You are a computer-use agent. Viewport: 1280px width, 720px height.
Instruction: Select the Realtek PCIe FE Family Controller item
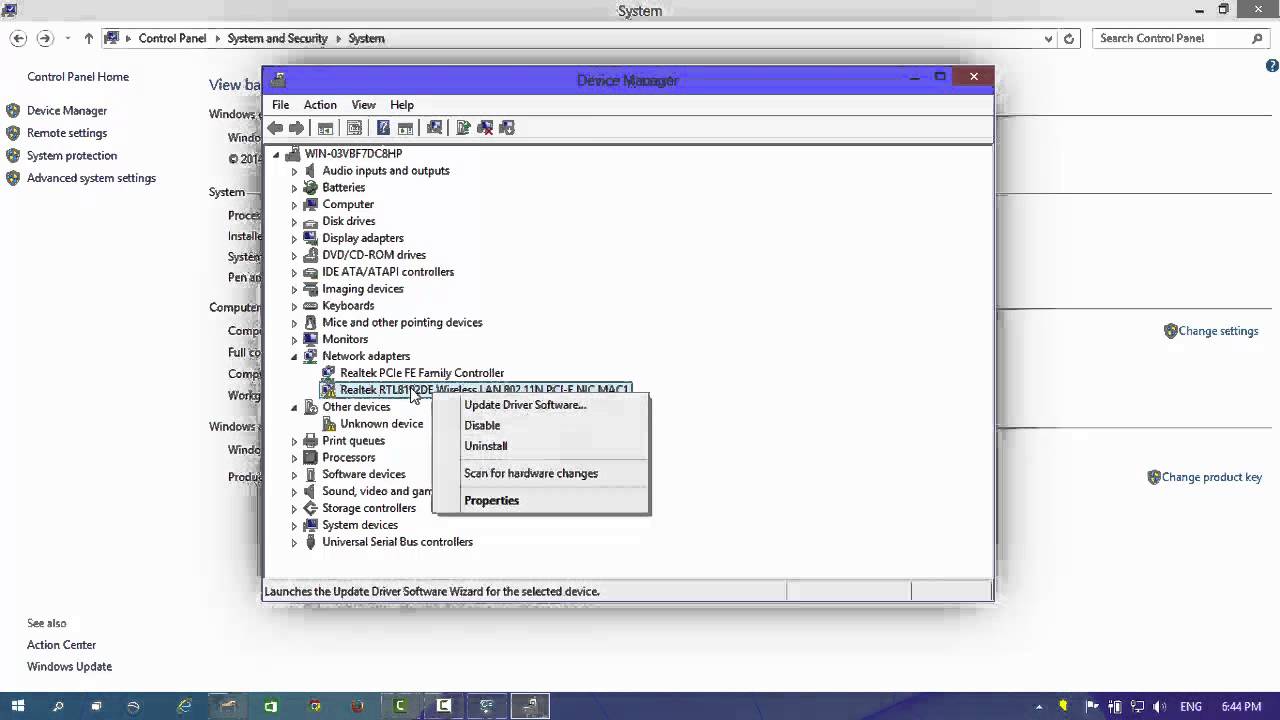pyautogui.click(x=422, y=373)
